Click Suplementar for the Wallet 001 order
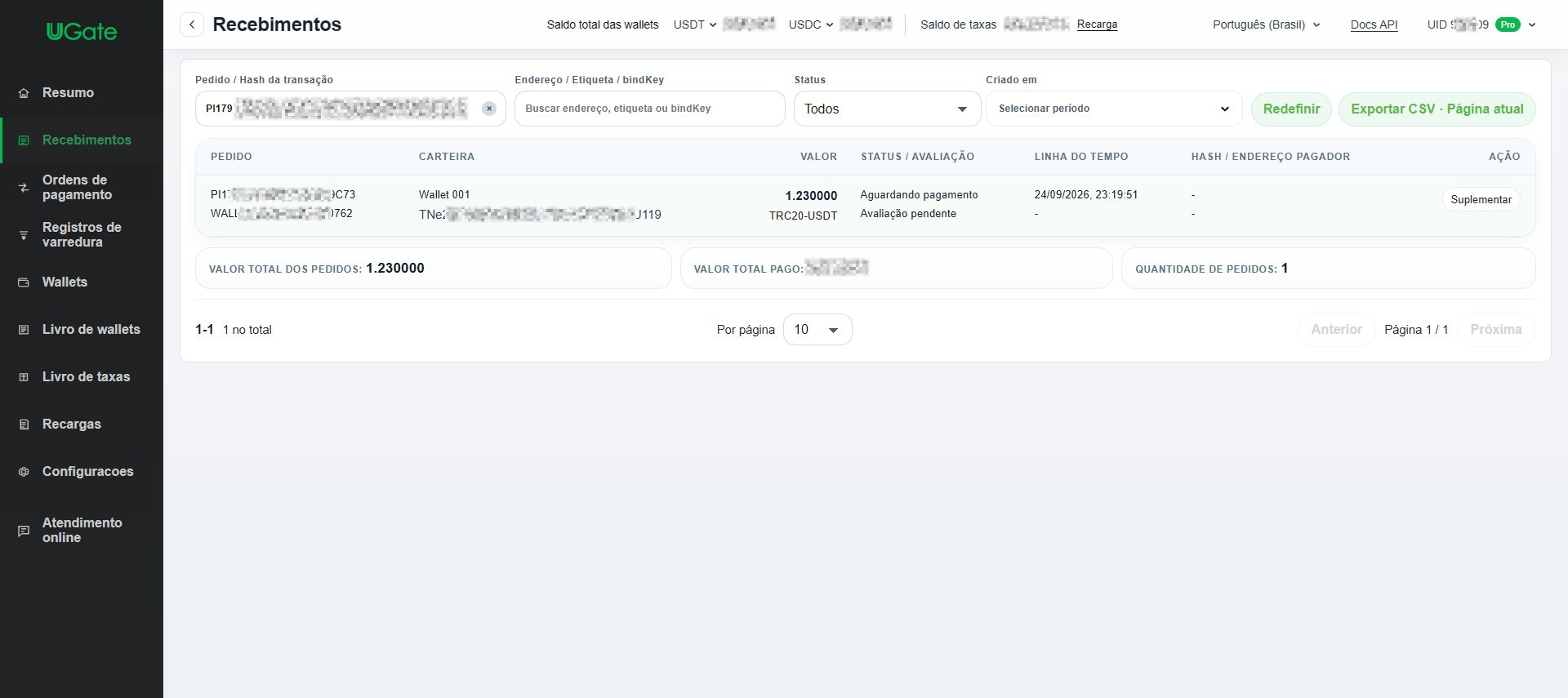The height and width of the screenshot is (698, 1568). click(1481, 200)
